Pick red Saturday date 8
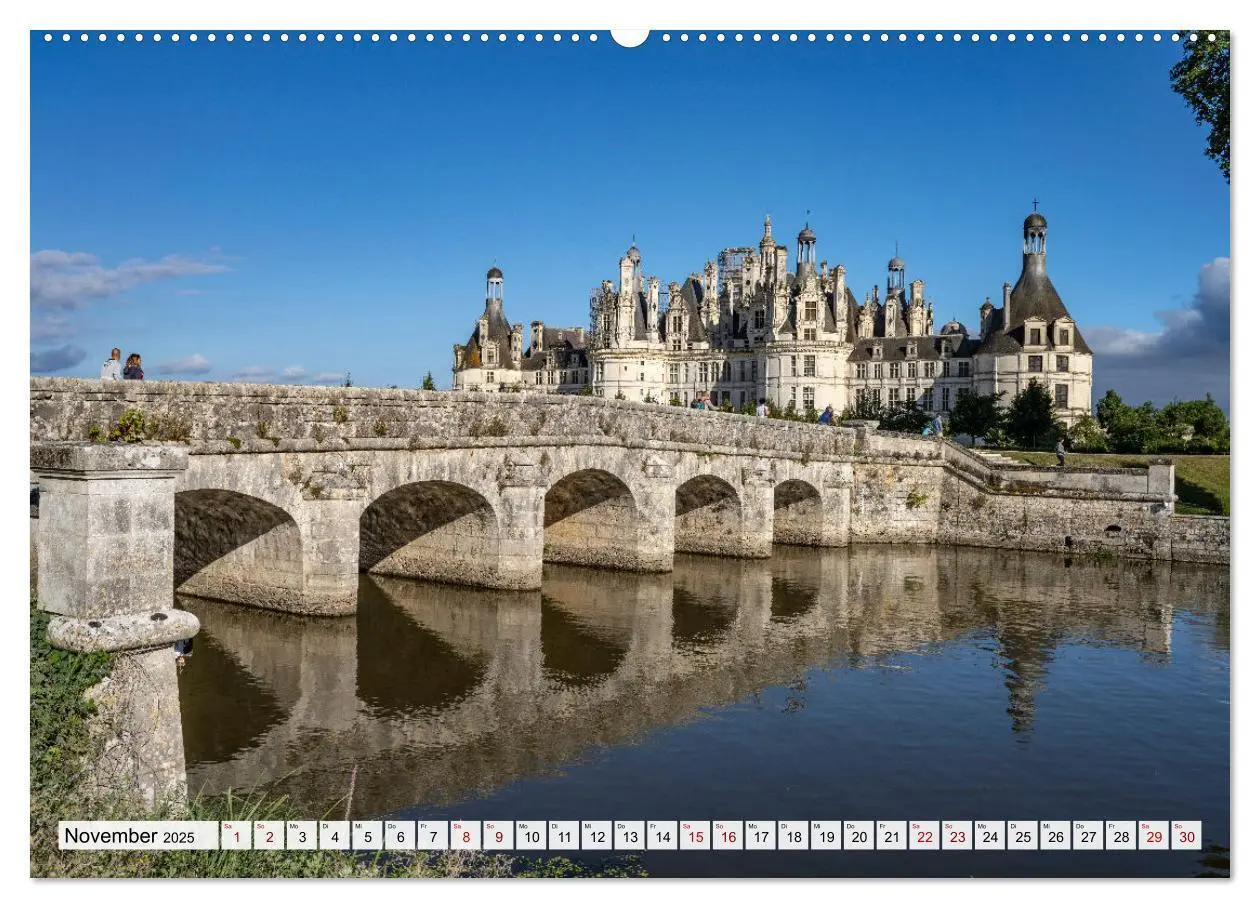The image size is (1260, 908). pyautogui.click(x=465, y=836)
